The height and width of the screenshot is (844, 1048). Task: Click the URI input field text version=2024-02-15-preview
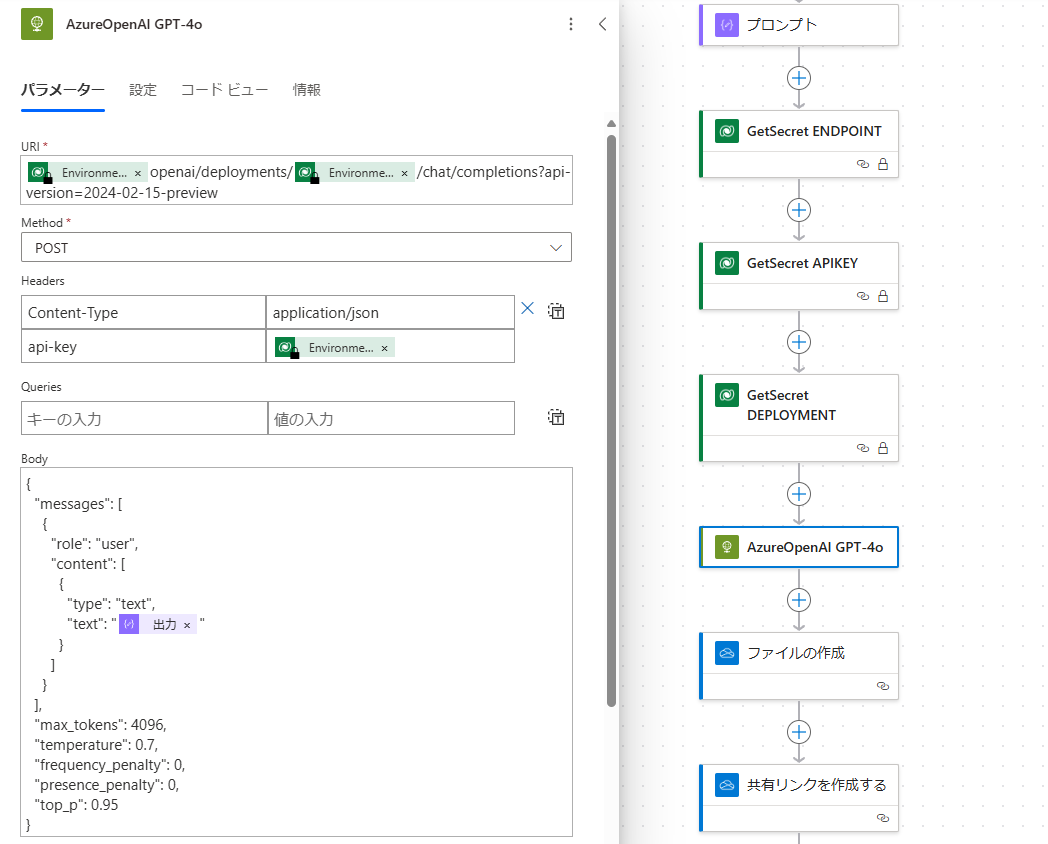(x=122, y=193)
